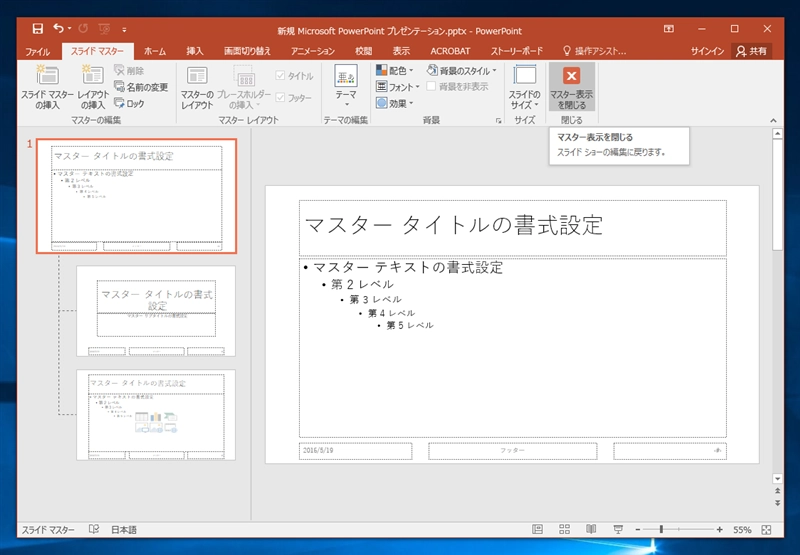Click spell check icon in status bar
This screenshot has height=555, width=800.
pos(94,529)
